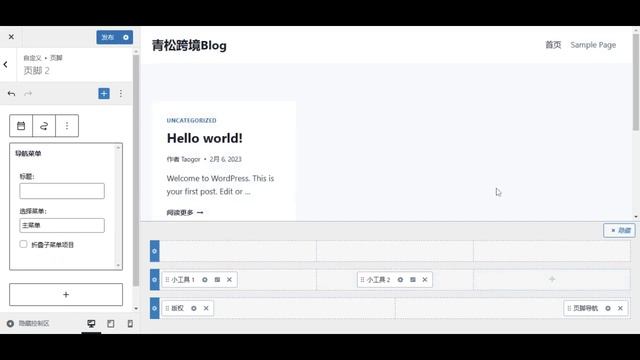Close the customizer with the X icon

pos(11,37)
